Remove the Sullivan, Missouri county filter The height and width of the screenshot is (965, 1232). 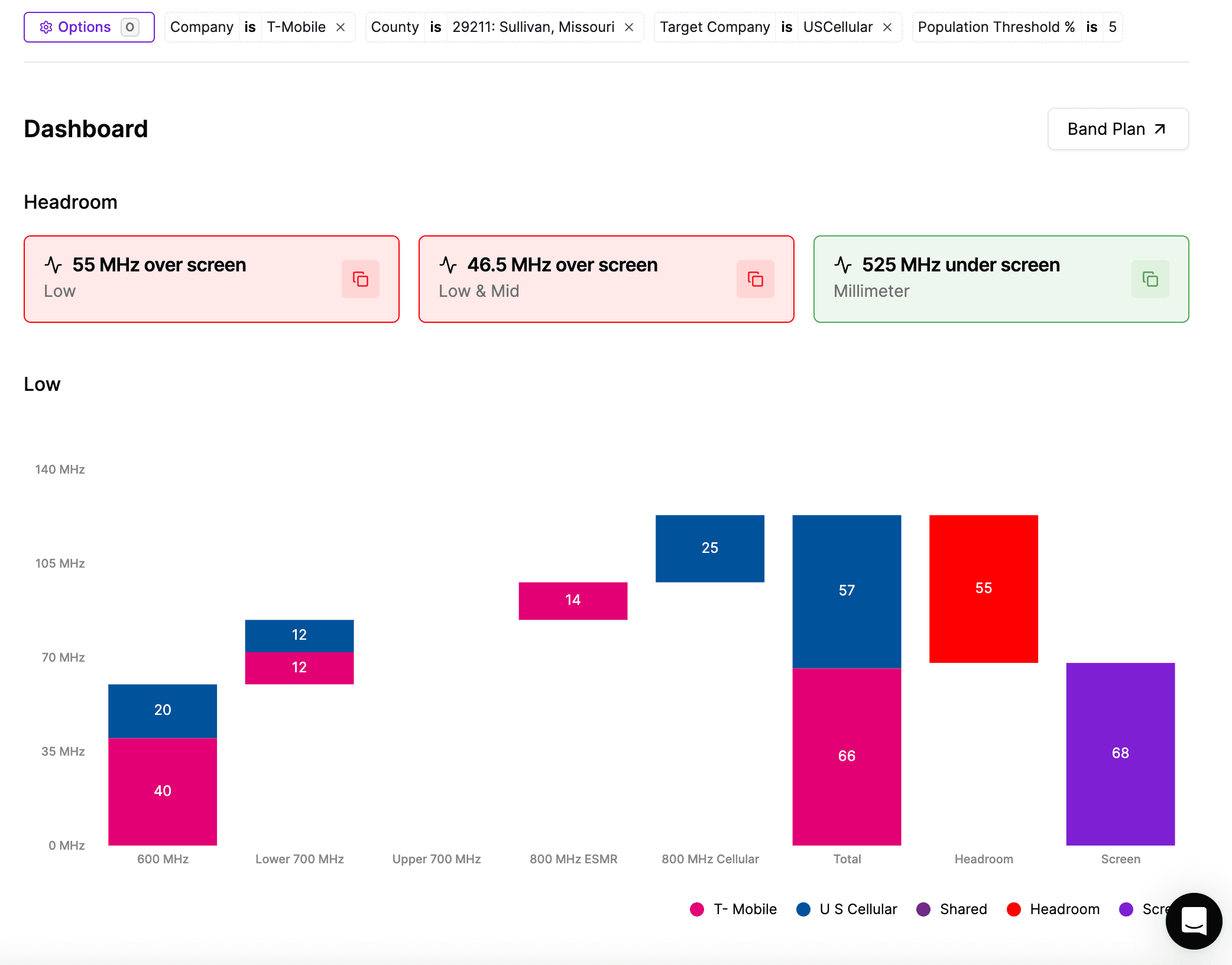(629, 27)
